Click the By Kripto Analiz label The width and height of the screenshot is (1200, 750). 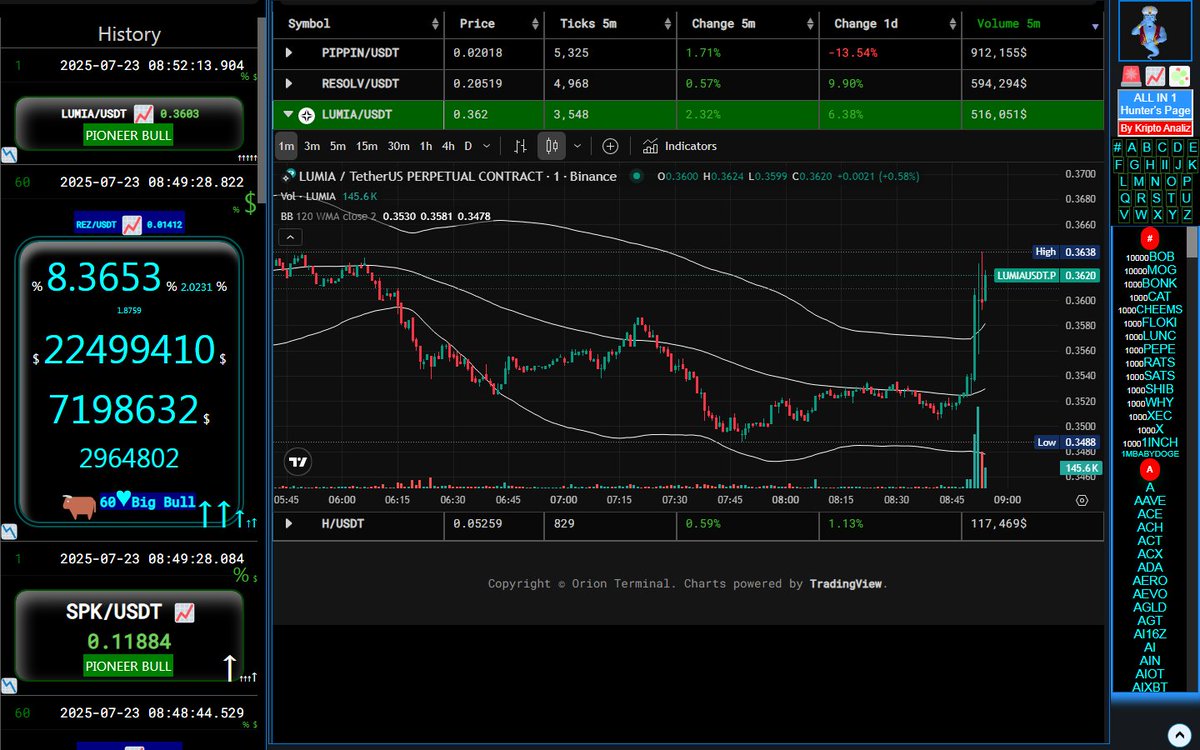pos(1155,128)
